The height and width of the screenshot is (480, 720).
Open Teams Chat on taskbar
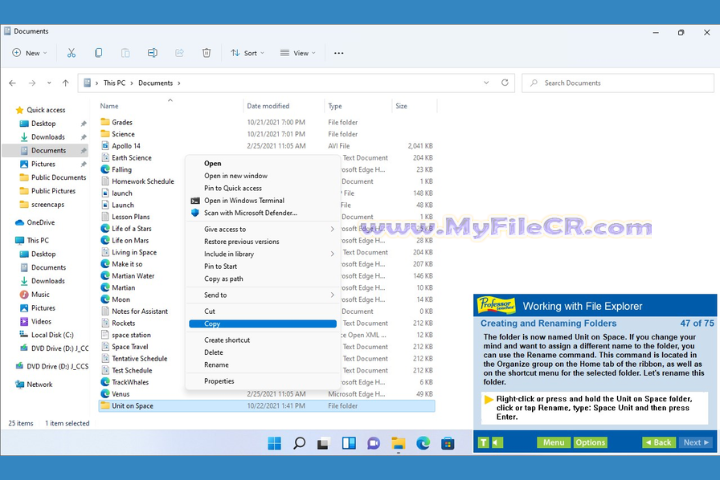click(x=373, y=443)
